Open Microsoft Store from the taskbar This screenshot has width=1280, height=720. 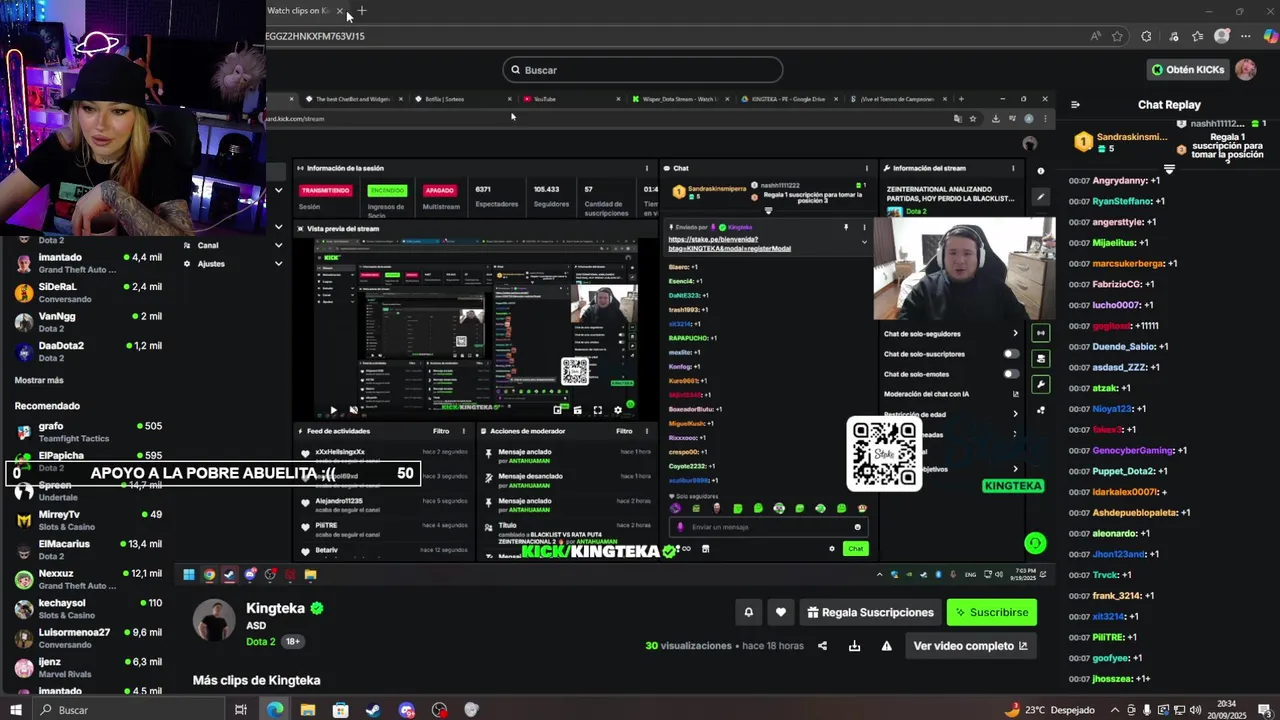[x=340, y=710]
